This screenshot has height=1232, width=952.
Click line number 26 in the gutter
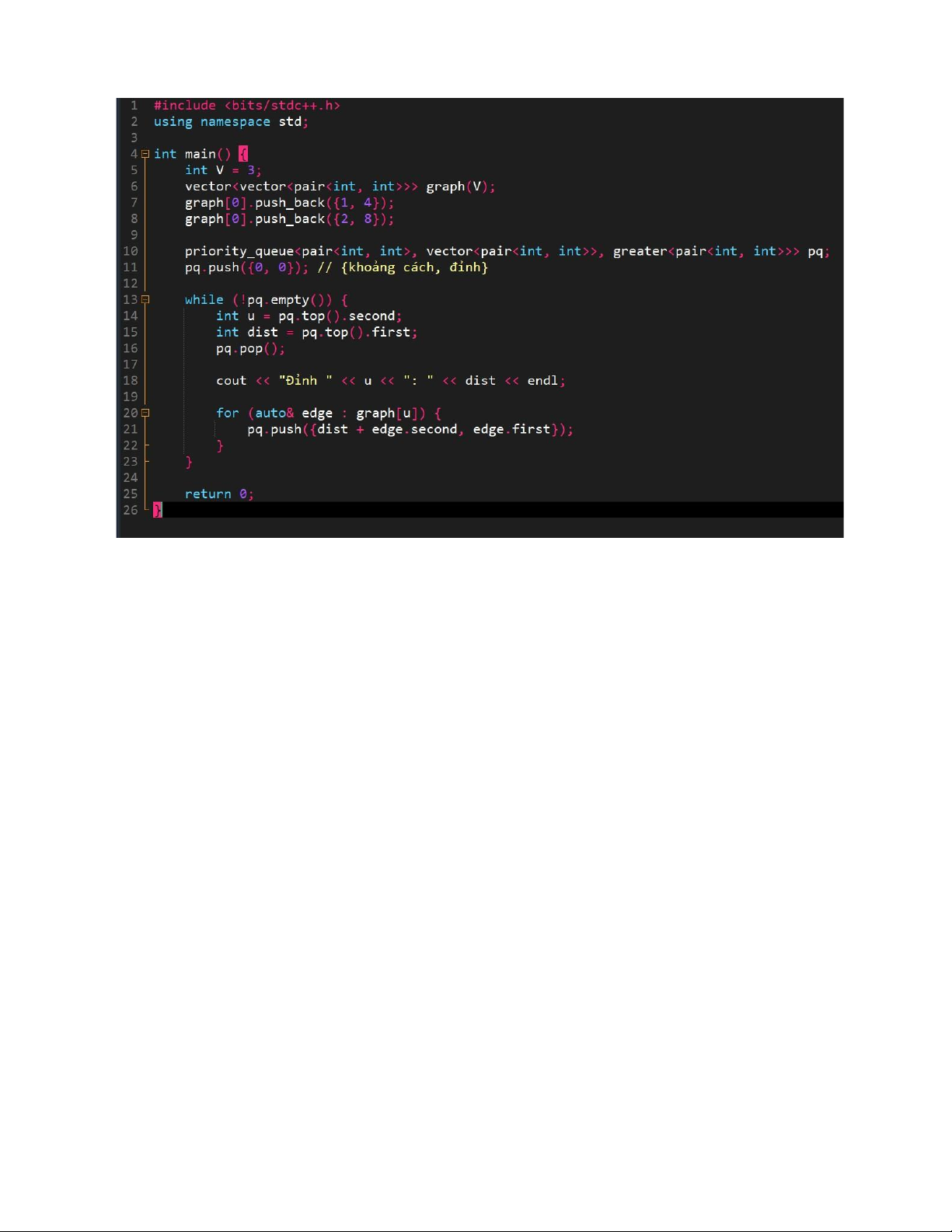(x=130, y=510)
